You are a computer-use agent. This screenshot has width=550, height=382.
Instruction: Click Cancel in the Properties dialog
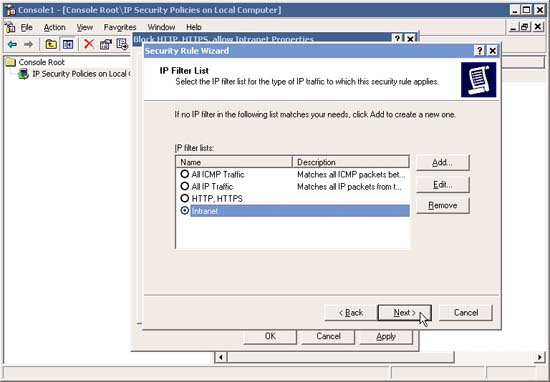coord(328,336)
